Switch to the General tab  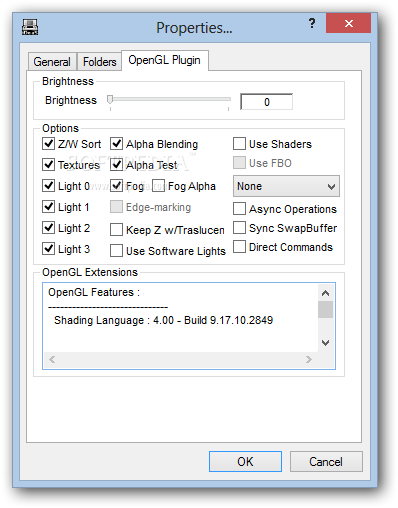[52, 62]
